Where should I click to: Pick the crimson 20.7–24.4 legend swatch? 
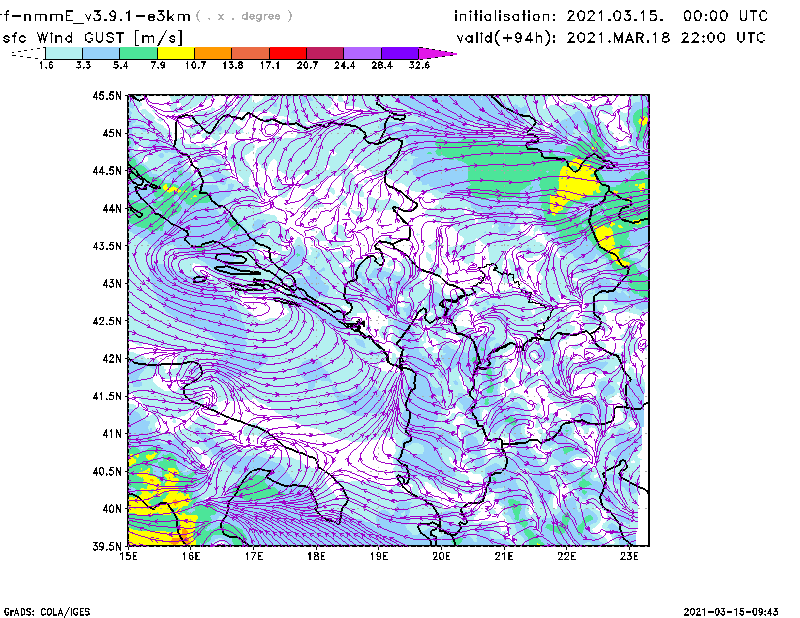325,53
